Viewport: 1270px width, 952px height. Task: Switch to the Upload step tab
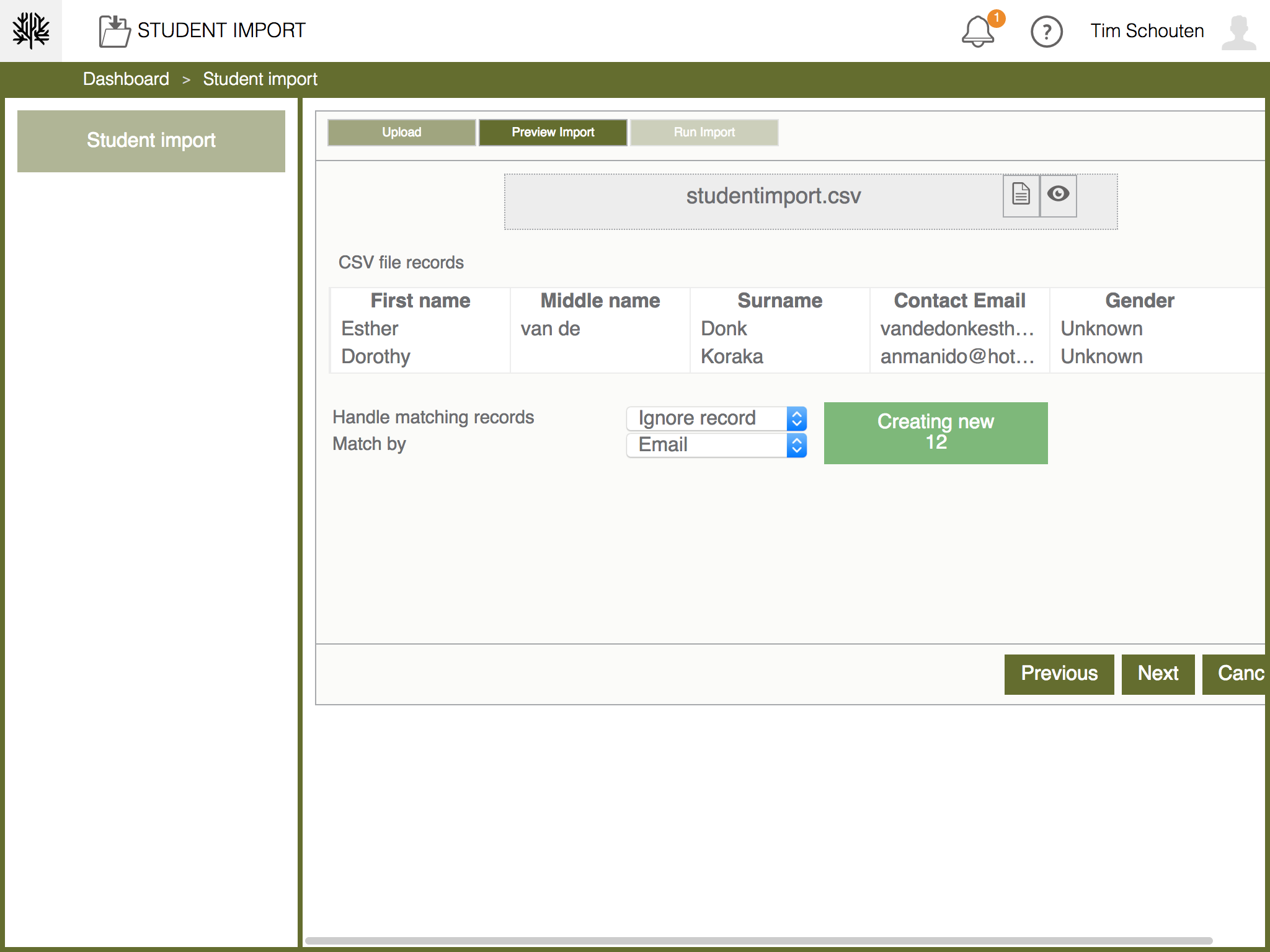pyautogui.click(x=401, y=132)
